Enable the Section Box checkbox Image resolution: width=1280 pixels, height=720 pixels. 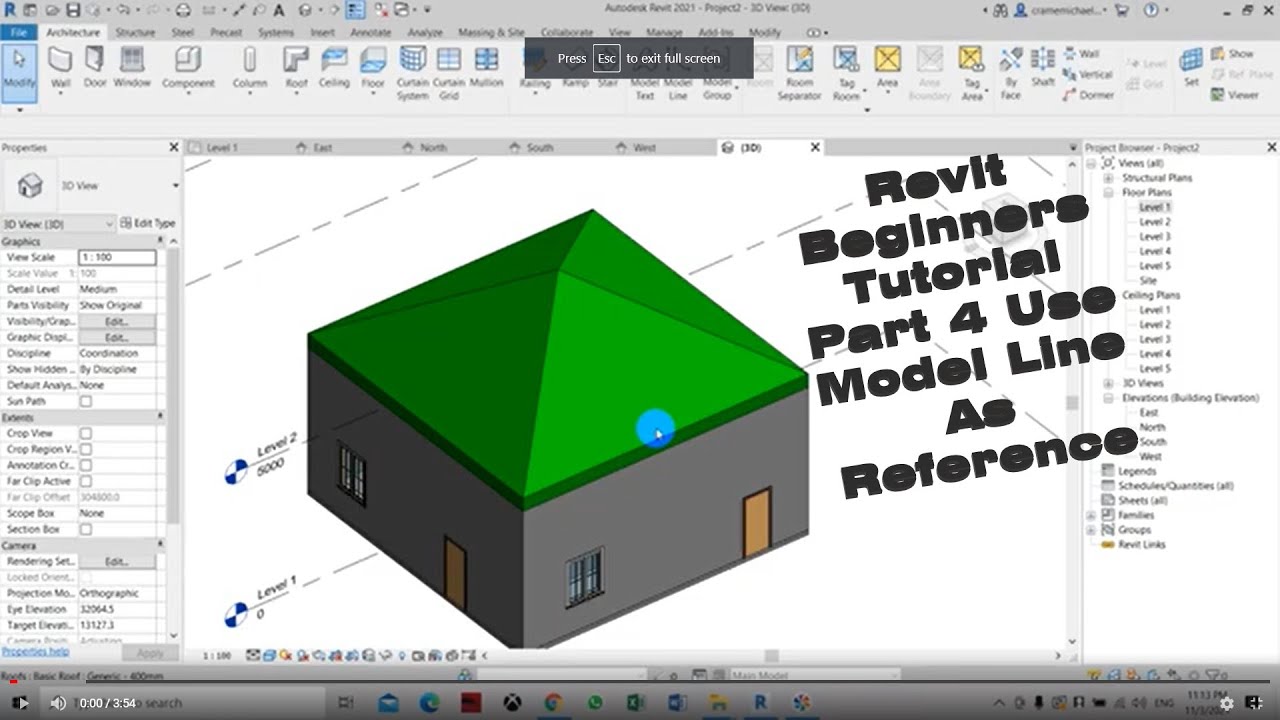point(86,529)
